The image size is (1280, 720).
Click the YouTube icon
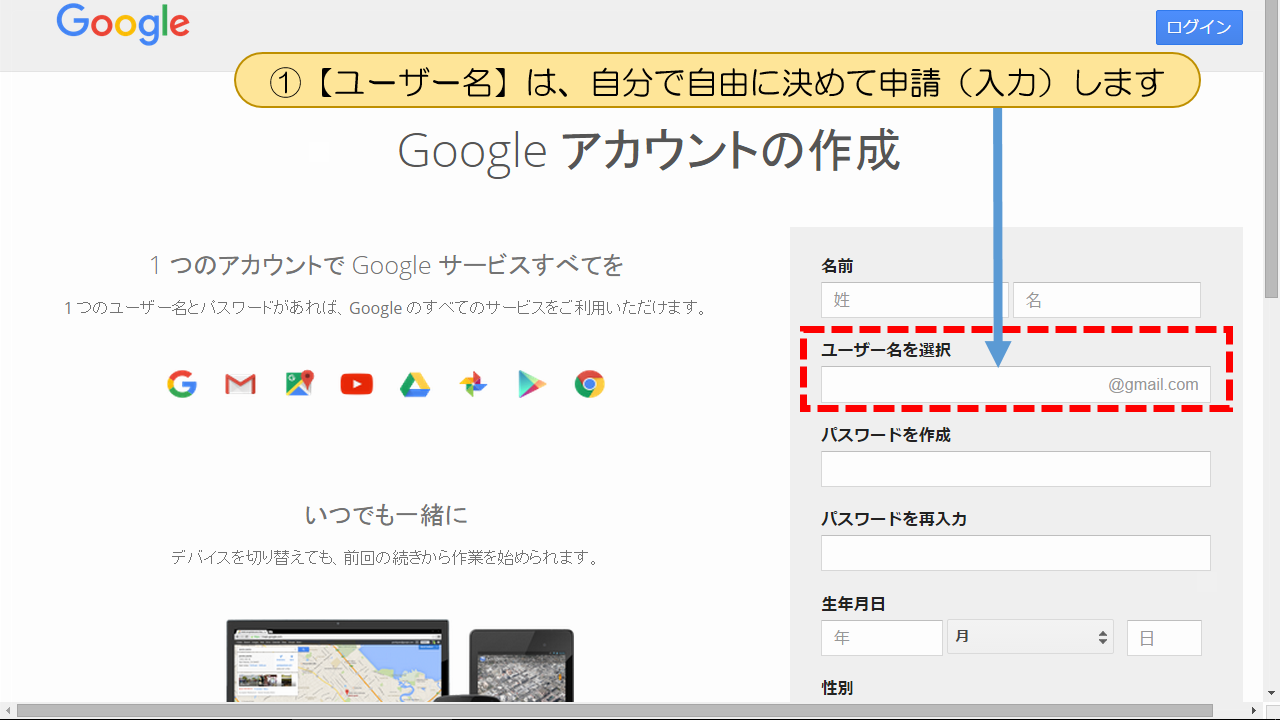(357, 384)
